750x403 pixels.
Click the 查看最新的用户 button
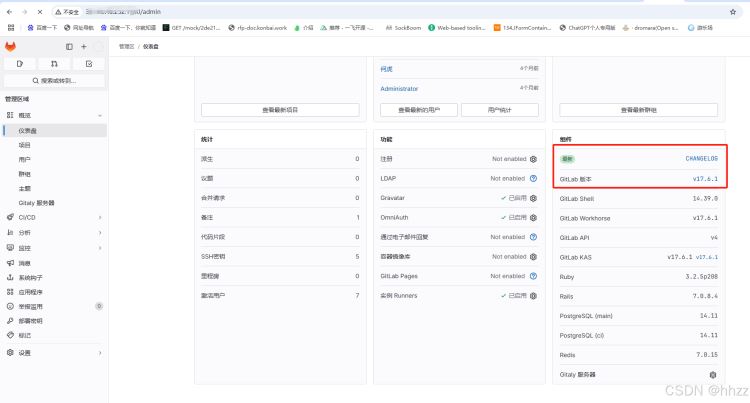419,110
